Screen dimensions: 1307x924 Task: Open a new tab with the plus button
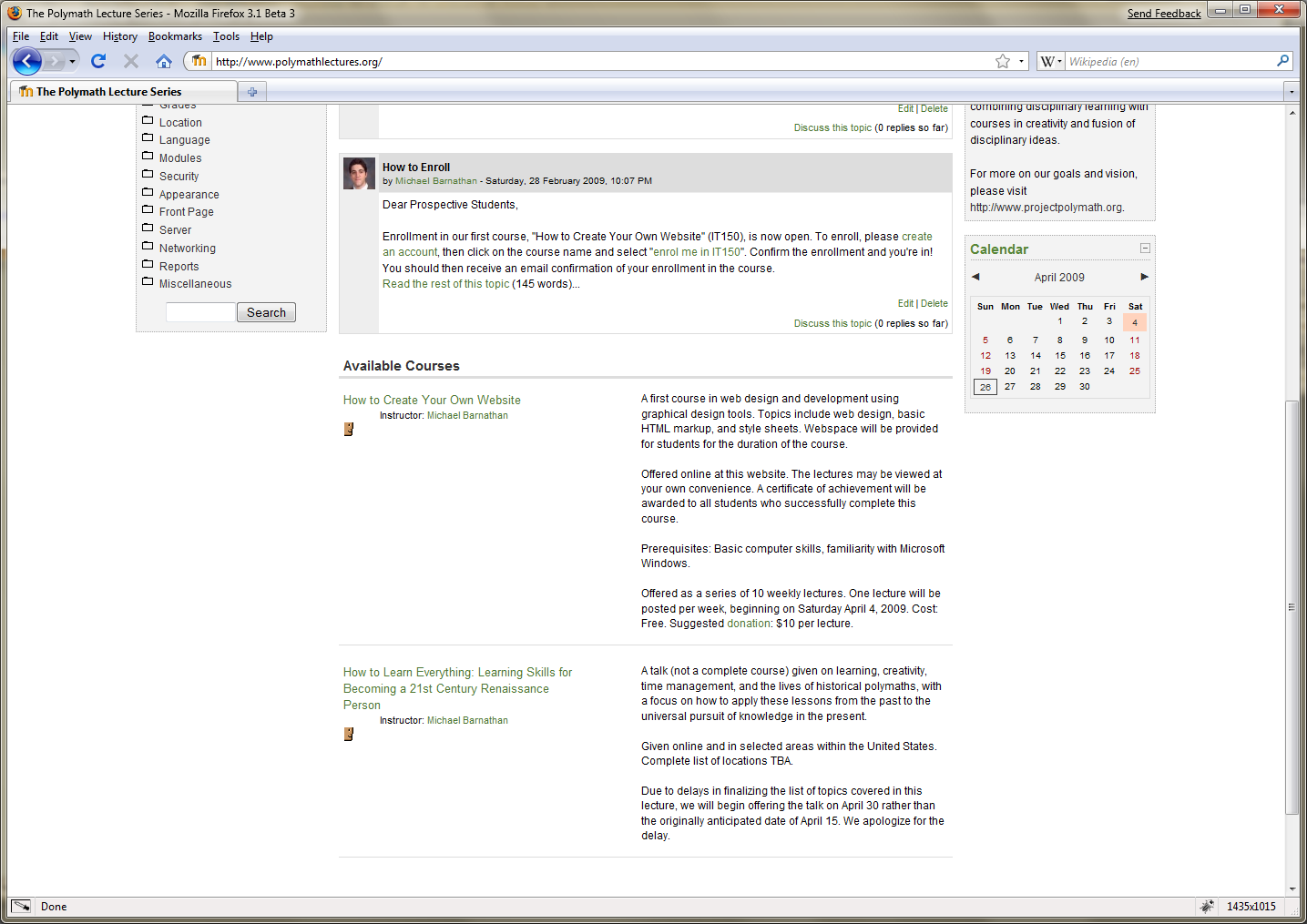[x=252, y=92]
